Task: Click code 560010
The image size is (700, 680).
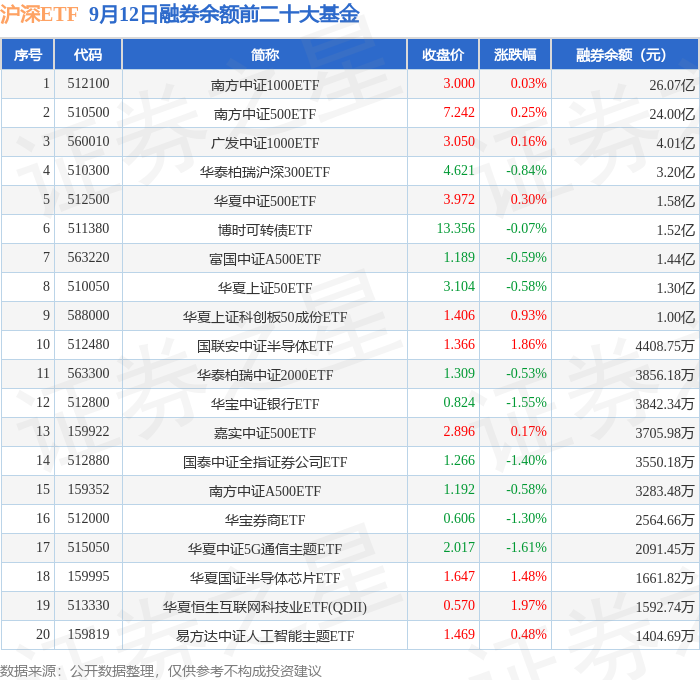Action: click(x=88, y=142)
